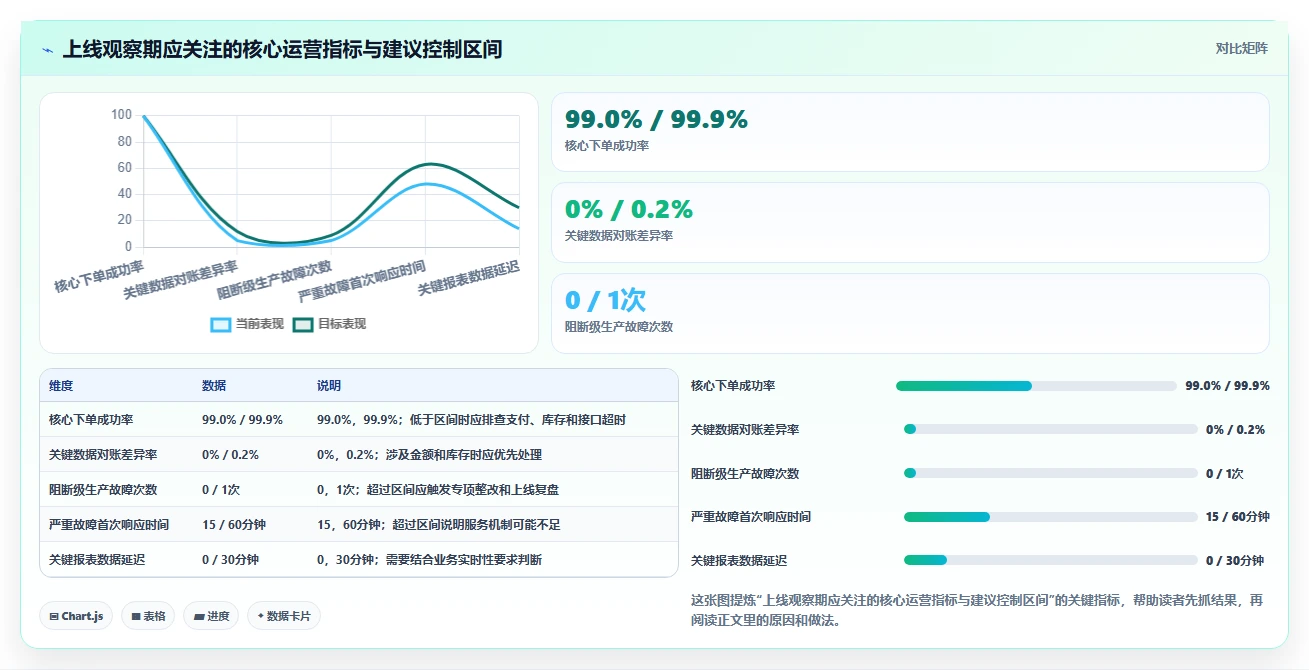Click the 关键数据对账差异率 progress bar
The width and height of the screenshot is (1309, 670).
pyautogui.click(x=1050, y=429)
